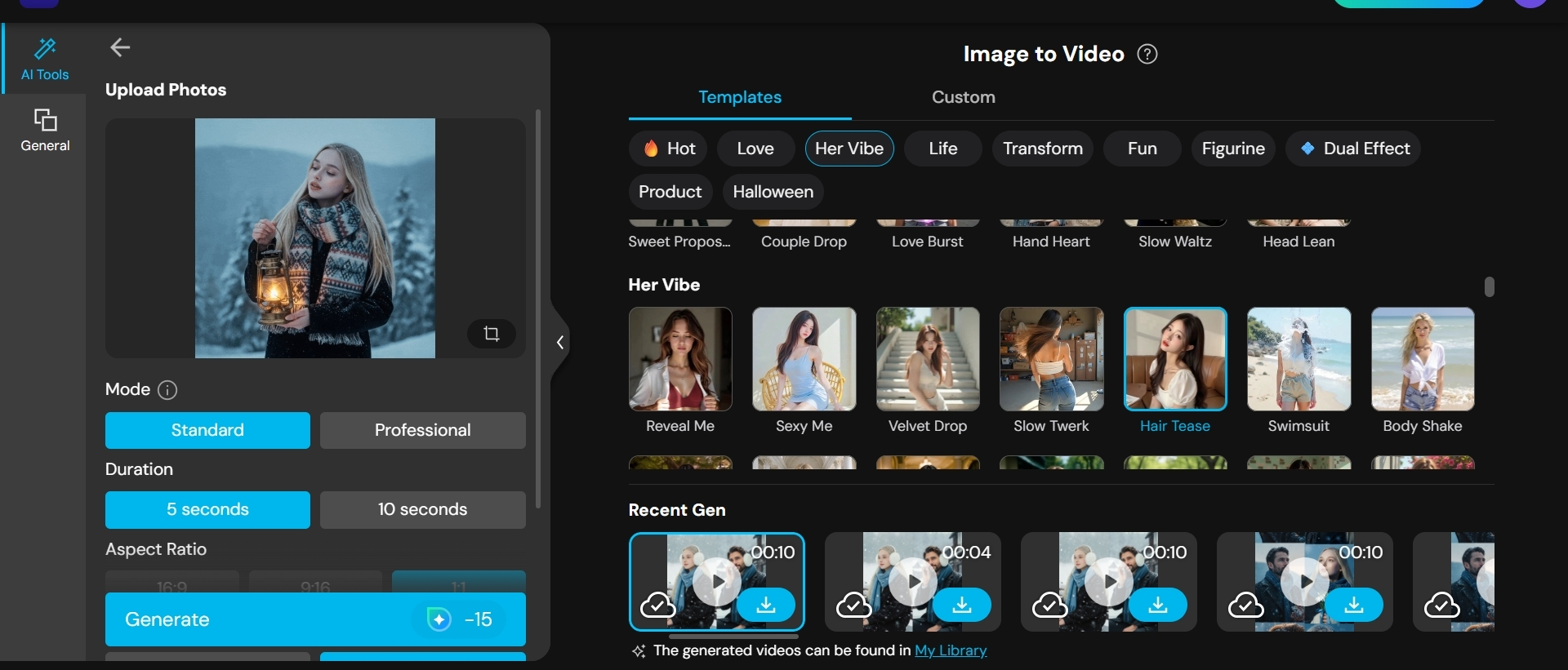Viewport: 1568px width, 670px height.
Task: Play the 00:04 Recent Gen video
Action: point(913,581)
